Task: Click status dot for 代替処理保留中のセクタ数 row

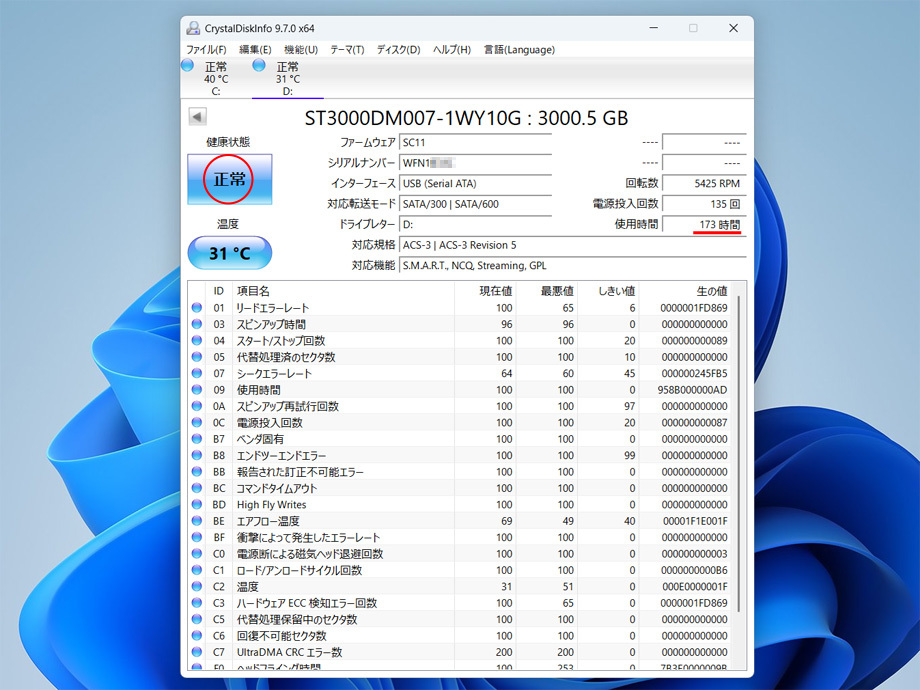Action: click(x=197, y=620)
